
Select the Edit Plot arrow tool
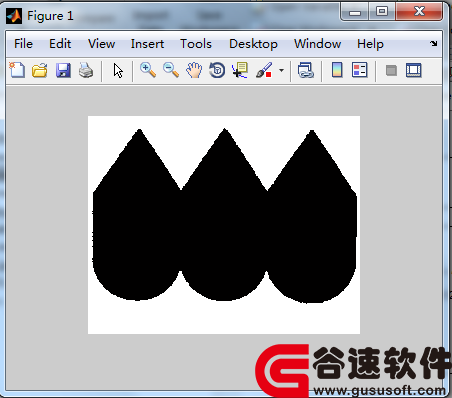click(x=118, y=71)
